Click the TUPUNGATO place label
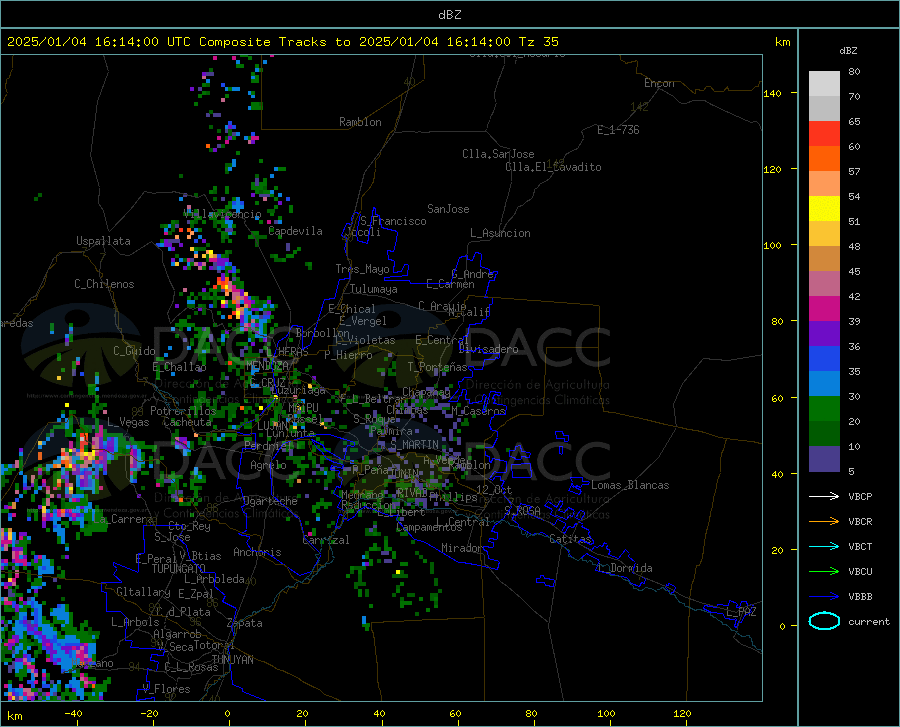Screen dimensions: 900x727 179,569
